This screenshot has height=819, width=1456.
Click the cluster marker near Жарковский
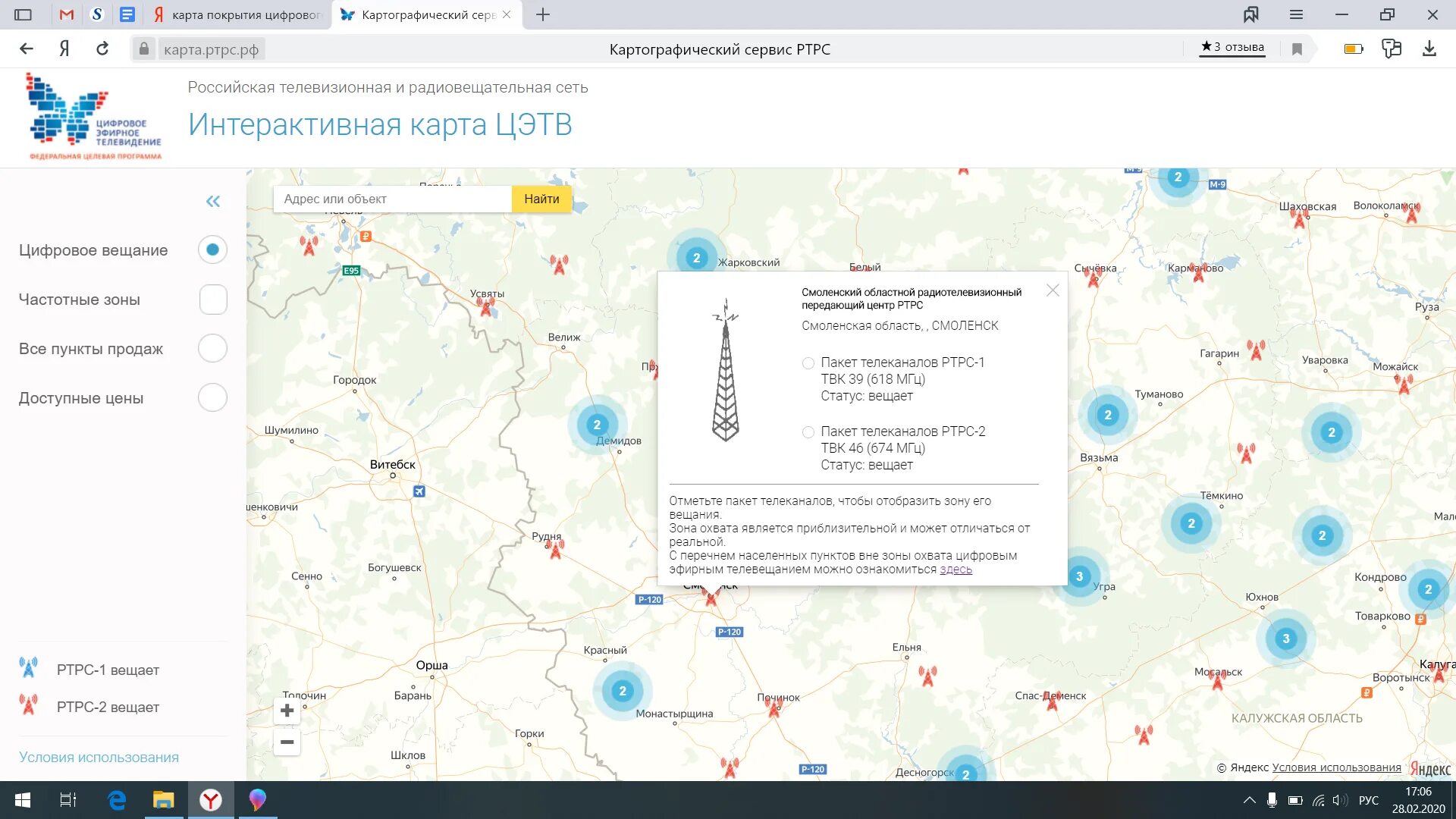(x=696, y=258)
